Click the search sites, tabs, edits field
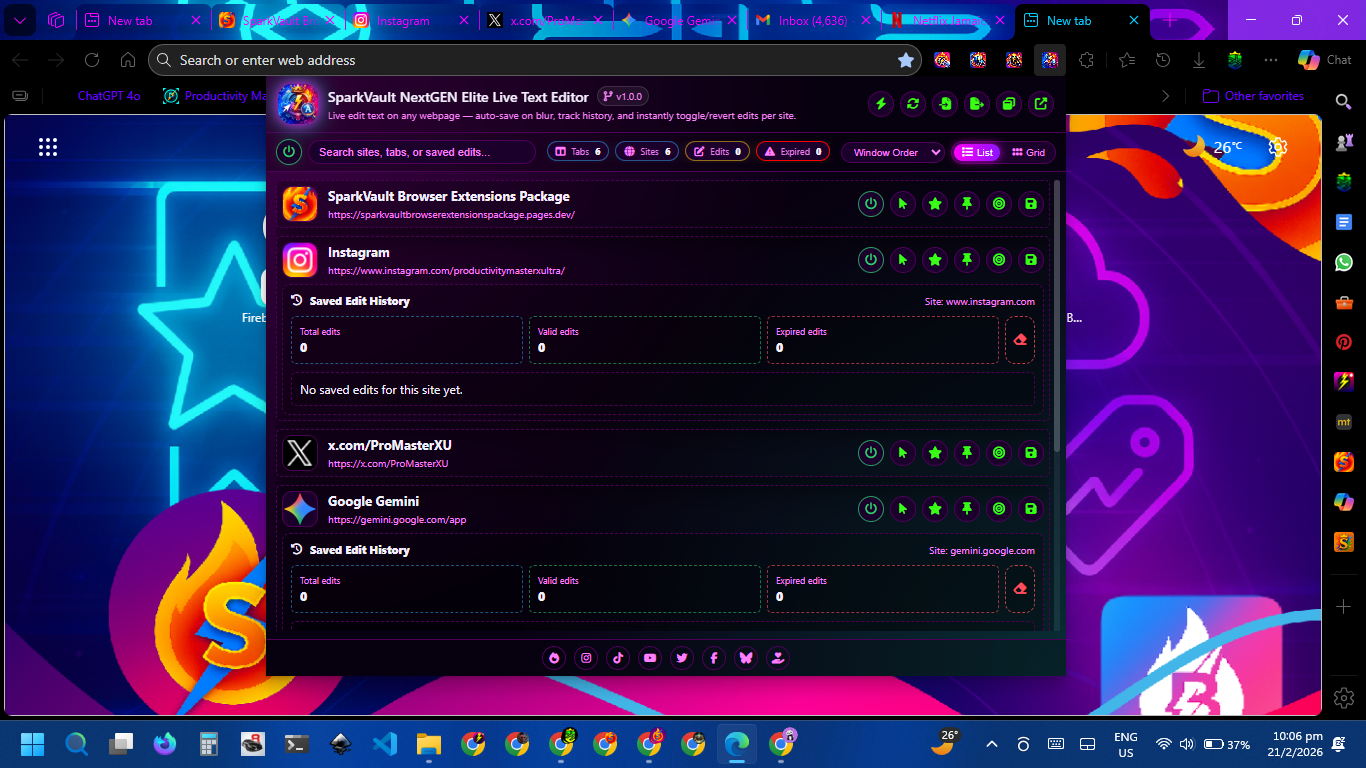1366x768 pixels. pyautogui.click(x=421, y=152)
